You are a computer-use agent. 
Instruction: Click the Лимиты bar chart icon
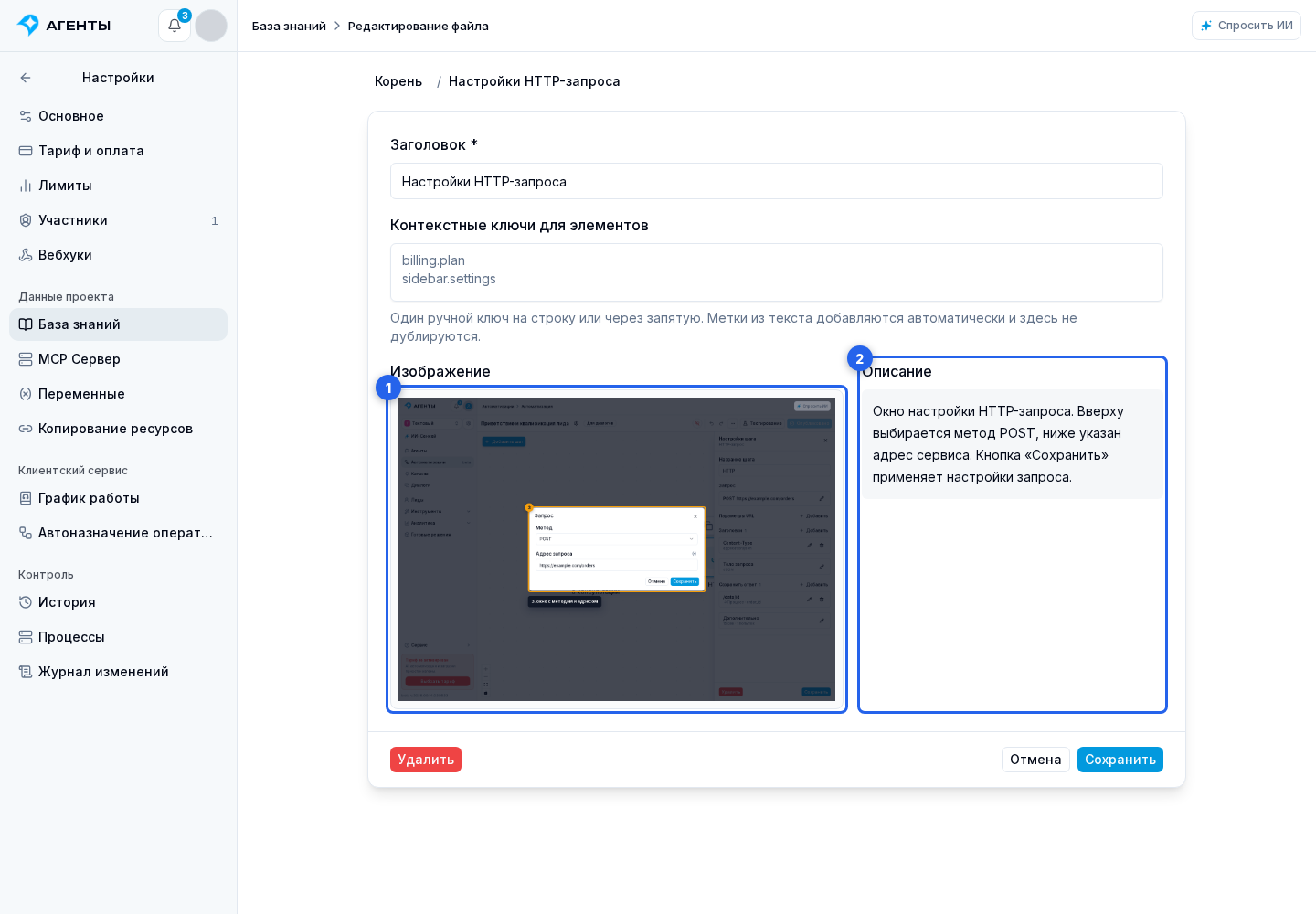point(26,186)
